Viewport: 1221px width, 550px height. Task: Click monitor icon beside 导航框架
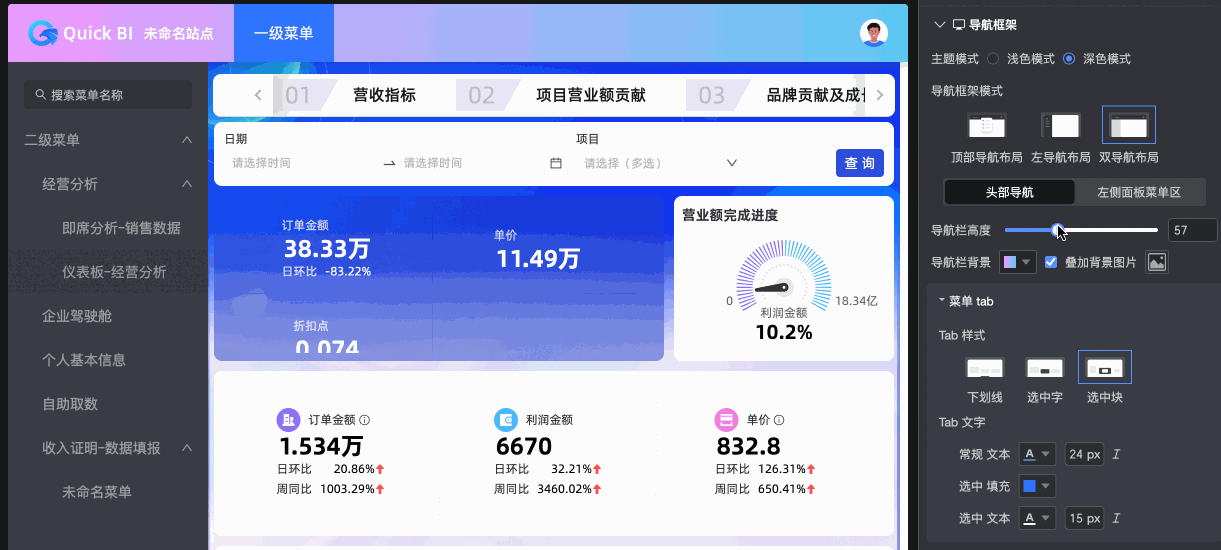pyautogui.click(x=959, y=25)
